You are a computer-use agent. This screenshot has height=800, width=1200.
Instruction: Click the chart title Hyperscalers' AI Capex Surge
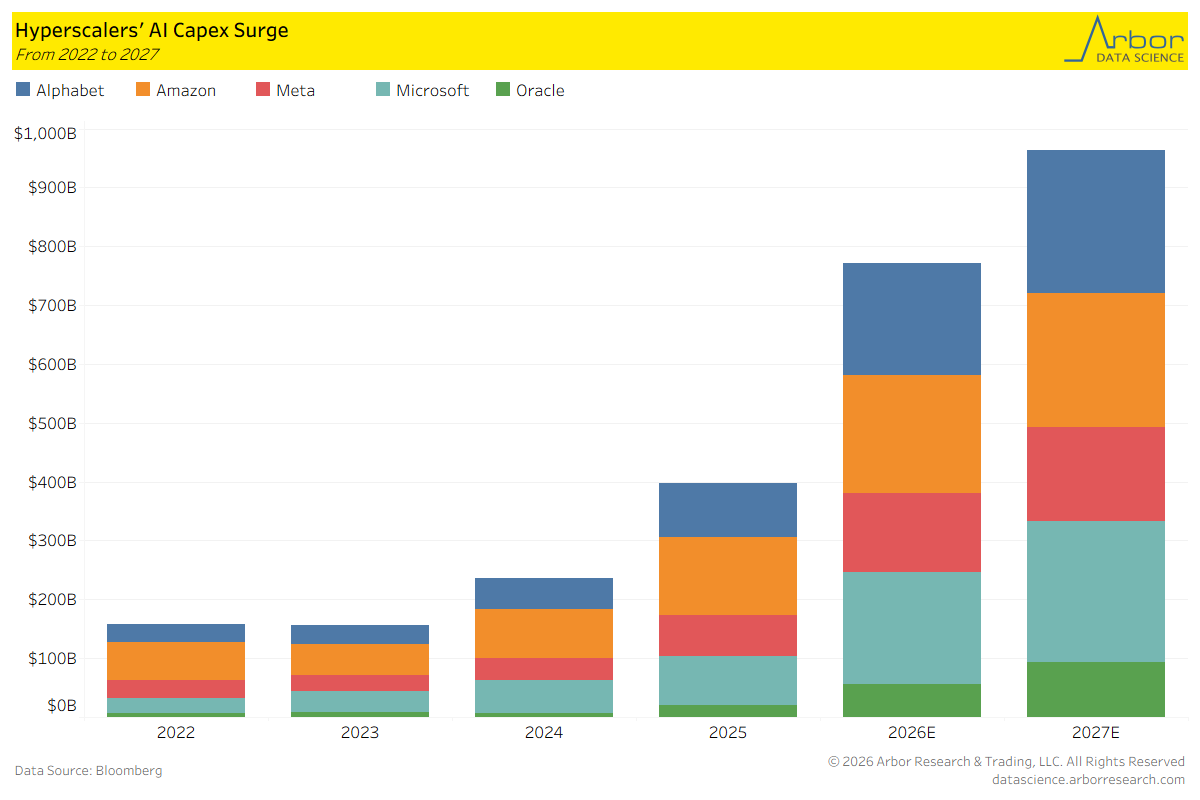151,30
